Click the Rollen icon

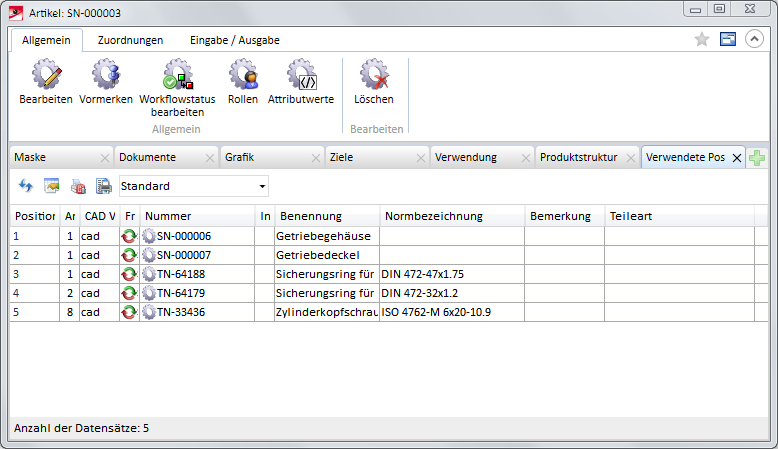[243, 76]
